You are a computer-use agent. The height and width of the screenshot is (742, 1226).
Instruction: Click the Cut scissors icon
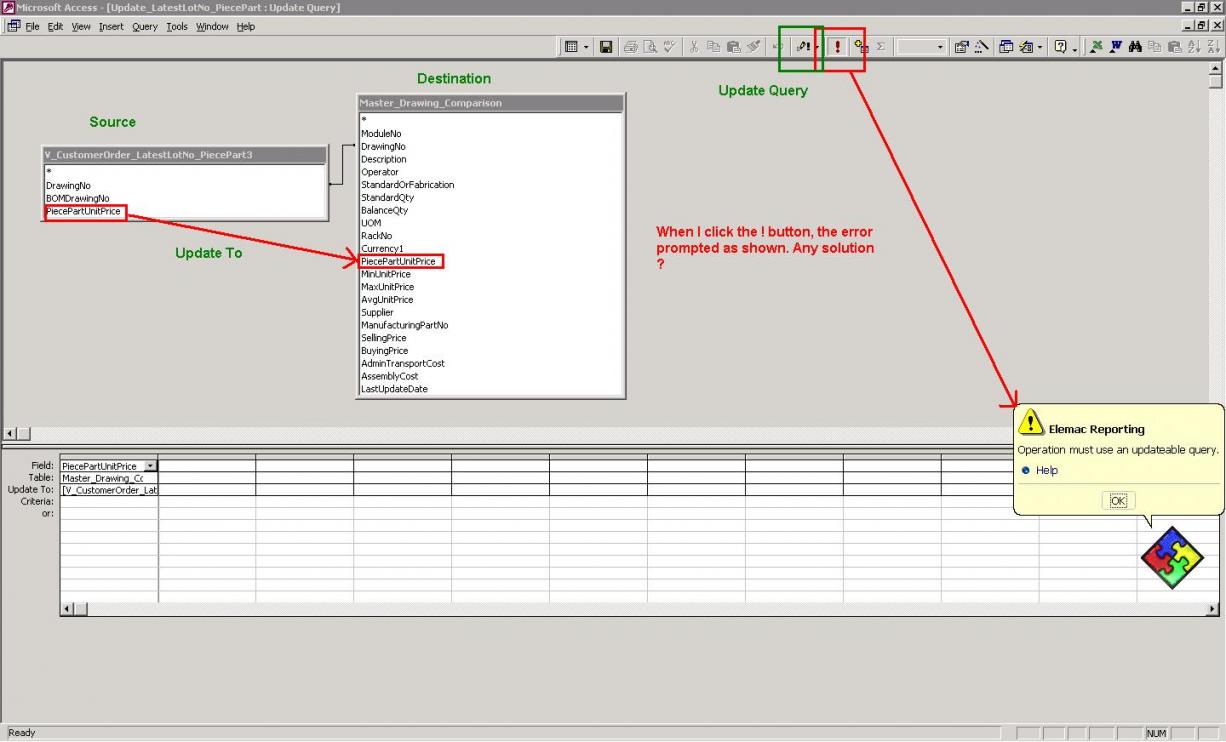click(694, 47)
